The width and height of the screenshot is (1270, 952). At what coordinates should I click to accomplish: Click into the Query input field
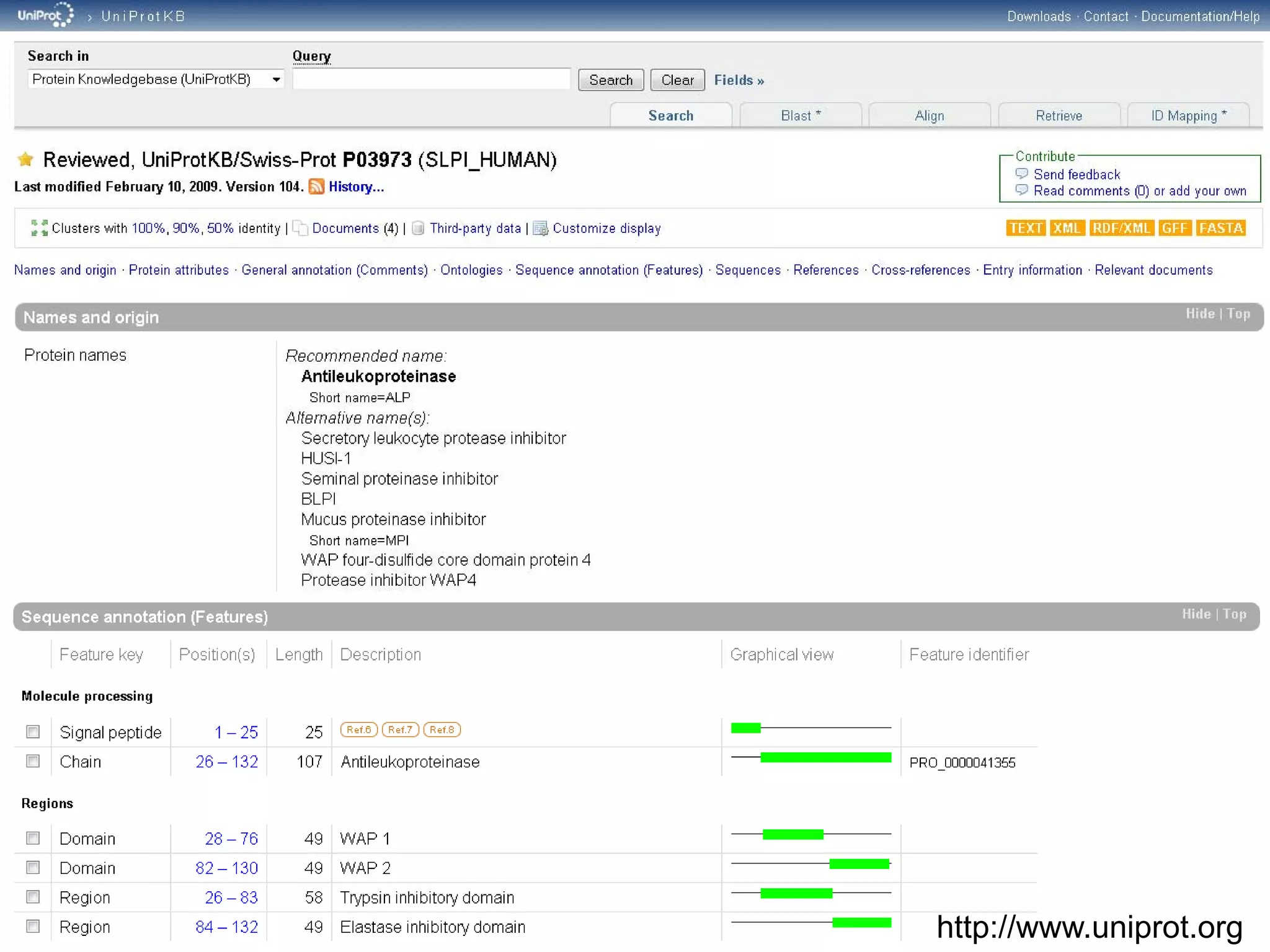click(432, 79)
